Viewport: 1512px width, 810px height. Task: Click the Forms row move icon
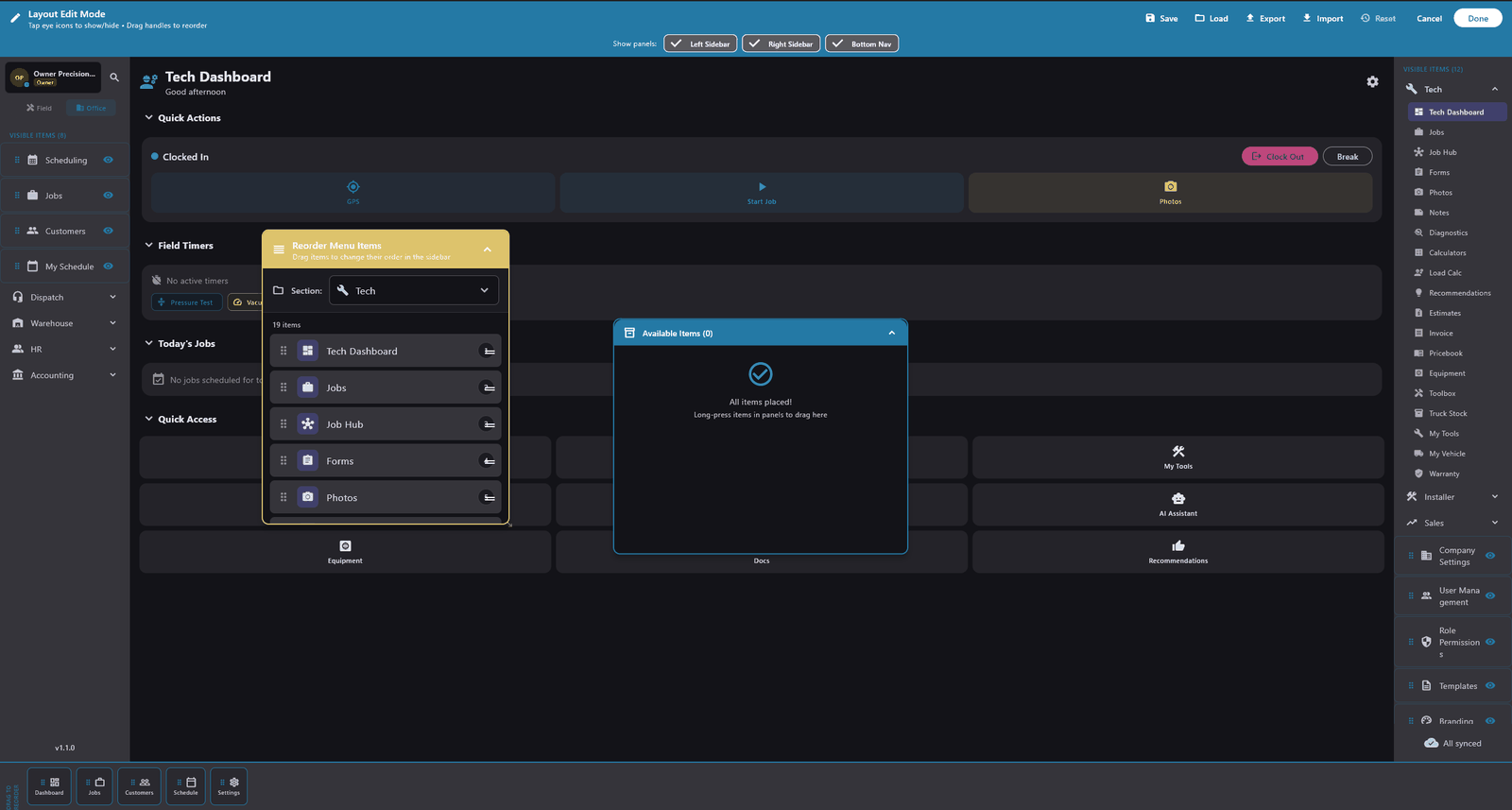coord(489,461)
